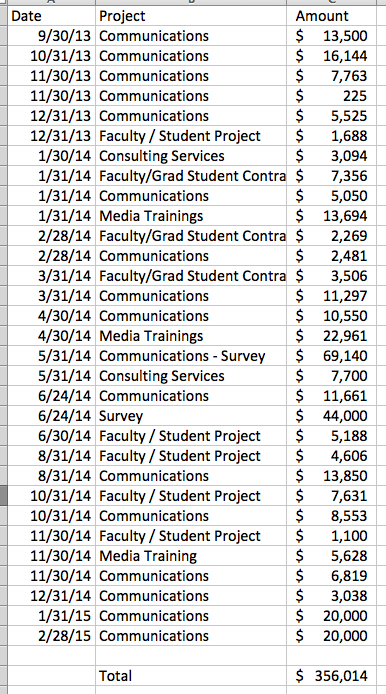Select the 2/28/15 date cell
Viewport: 386px width, 694px height.
pos(51,636)
